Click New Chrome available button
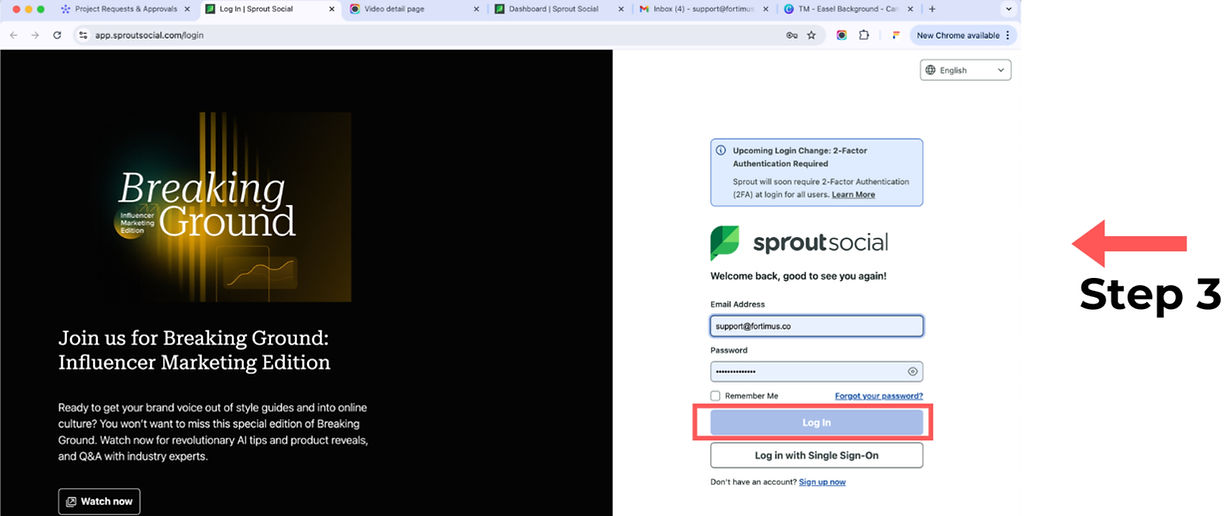1226x516 pixels. pyautogui.click(x=957, y=35)
